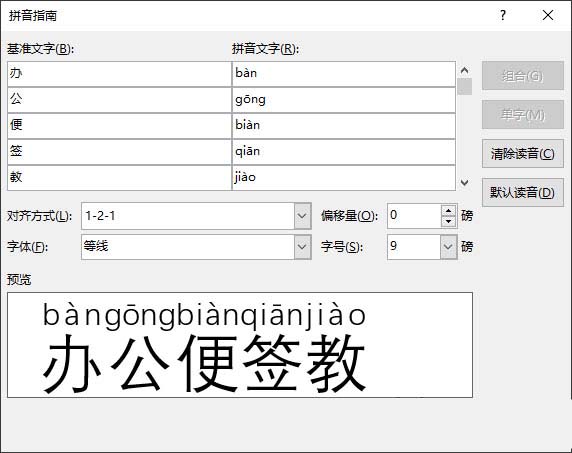Click the 字号 field showing 9
Screen dimensions: 572x453
[x=414, y=247]
